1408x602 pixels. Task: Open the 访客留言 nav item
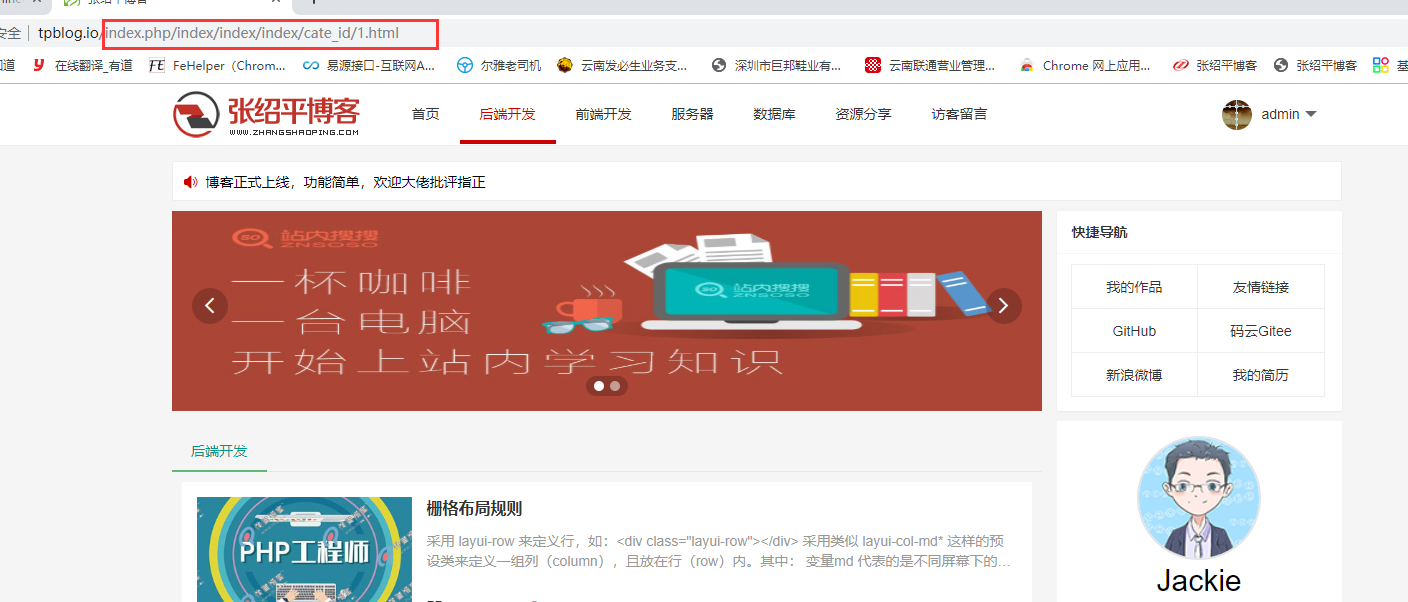960,114
